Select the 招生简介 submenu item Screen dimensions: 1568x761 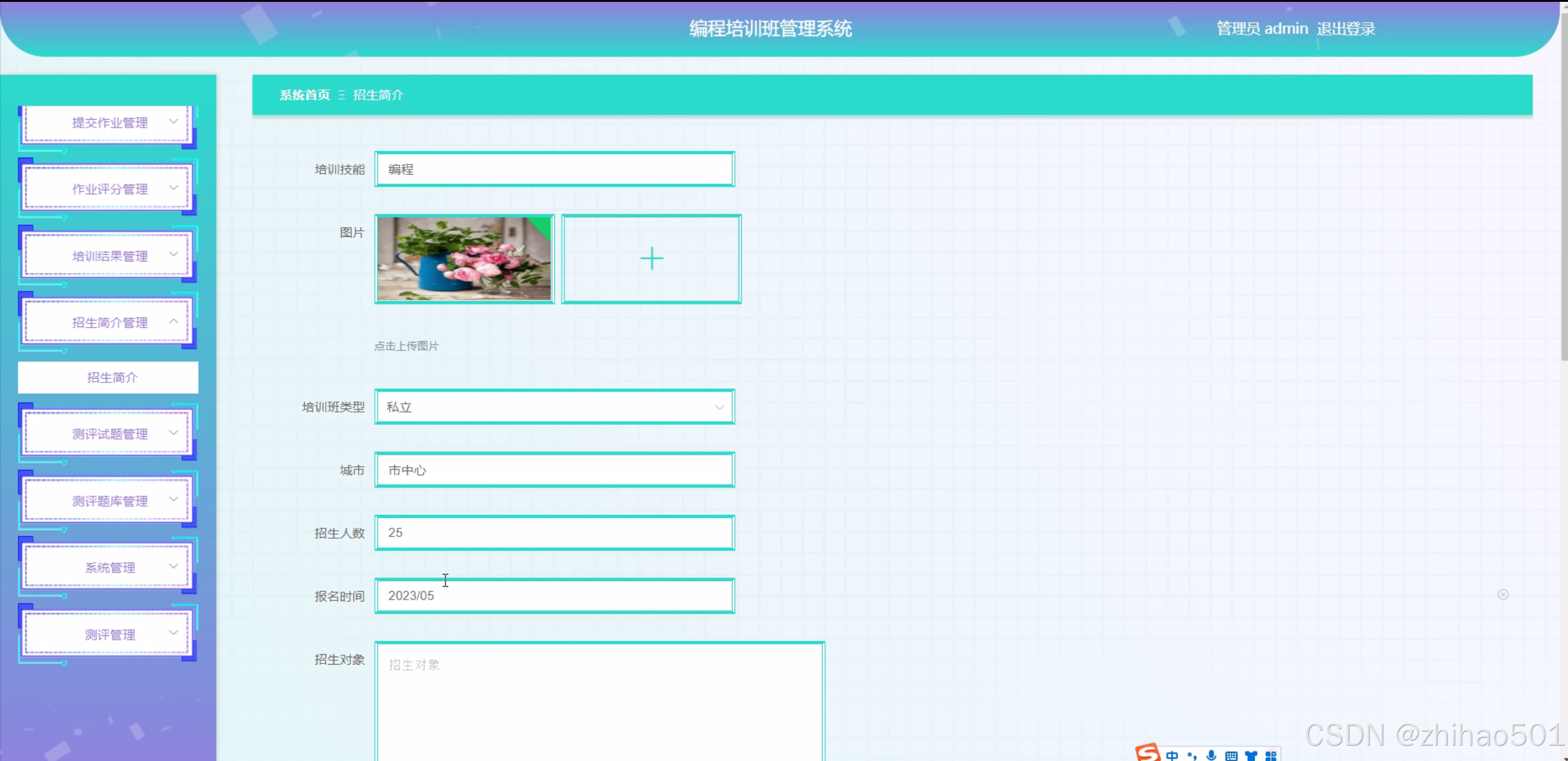point(108,377)
